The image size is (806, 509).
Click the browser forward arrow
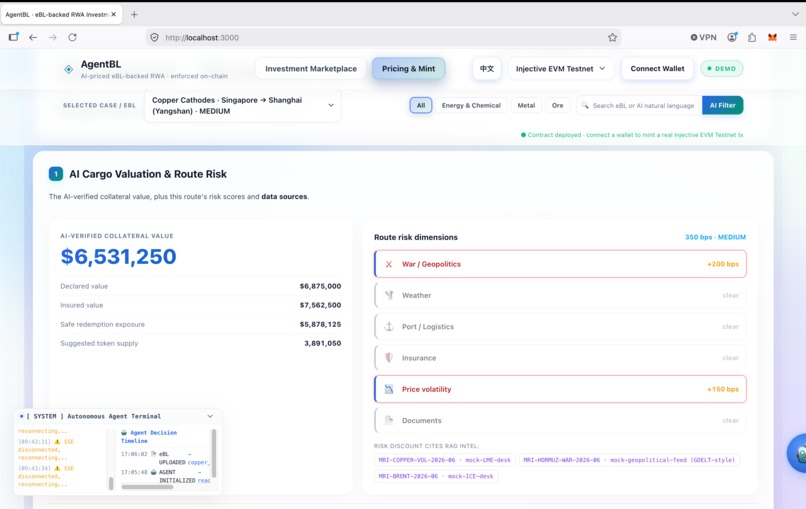tap(52, 38)
